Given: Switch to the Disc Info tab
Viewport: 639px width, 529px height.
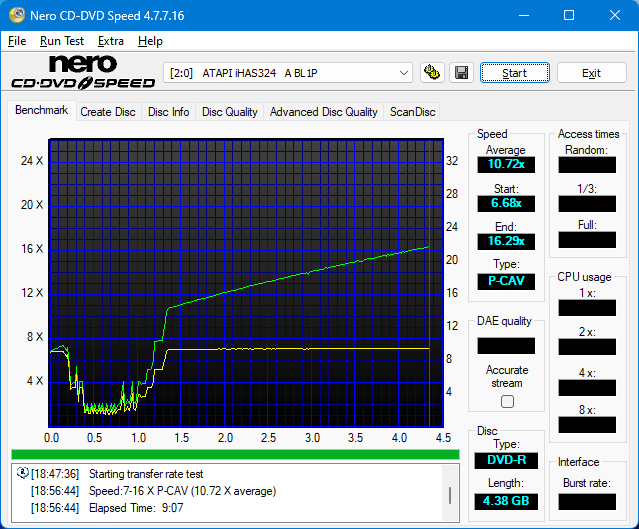Looking at the screenshot, I should (x=168, y=112).
